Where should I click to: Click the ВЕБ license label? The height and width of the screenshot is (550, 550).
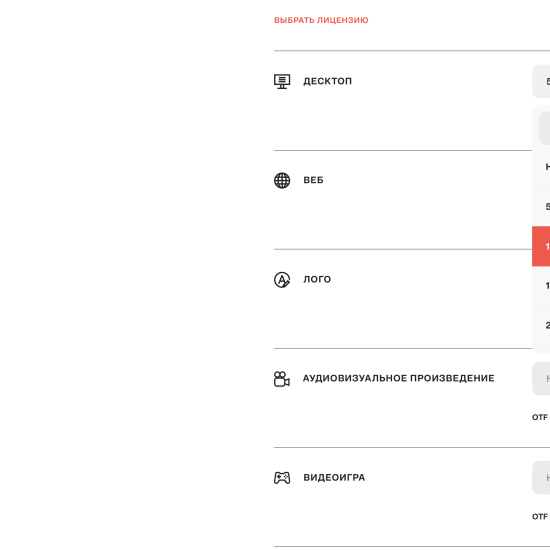pyautogui.click(x=313, y=180)
